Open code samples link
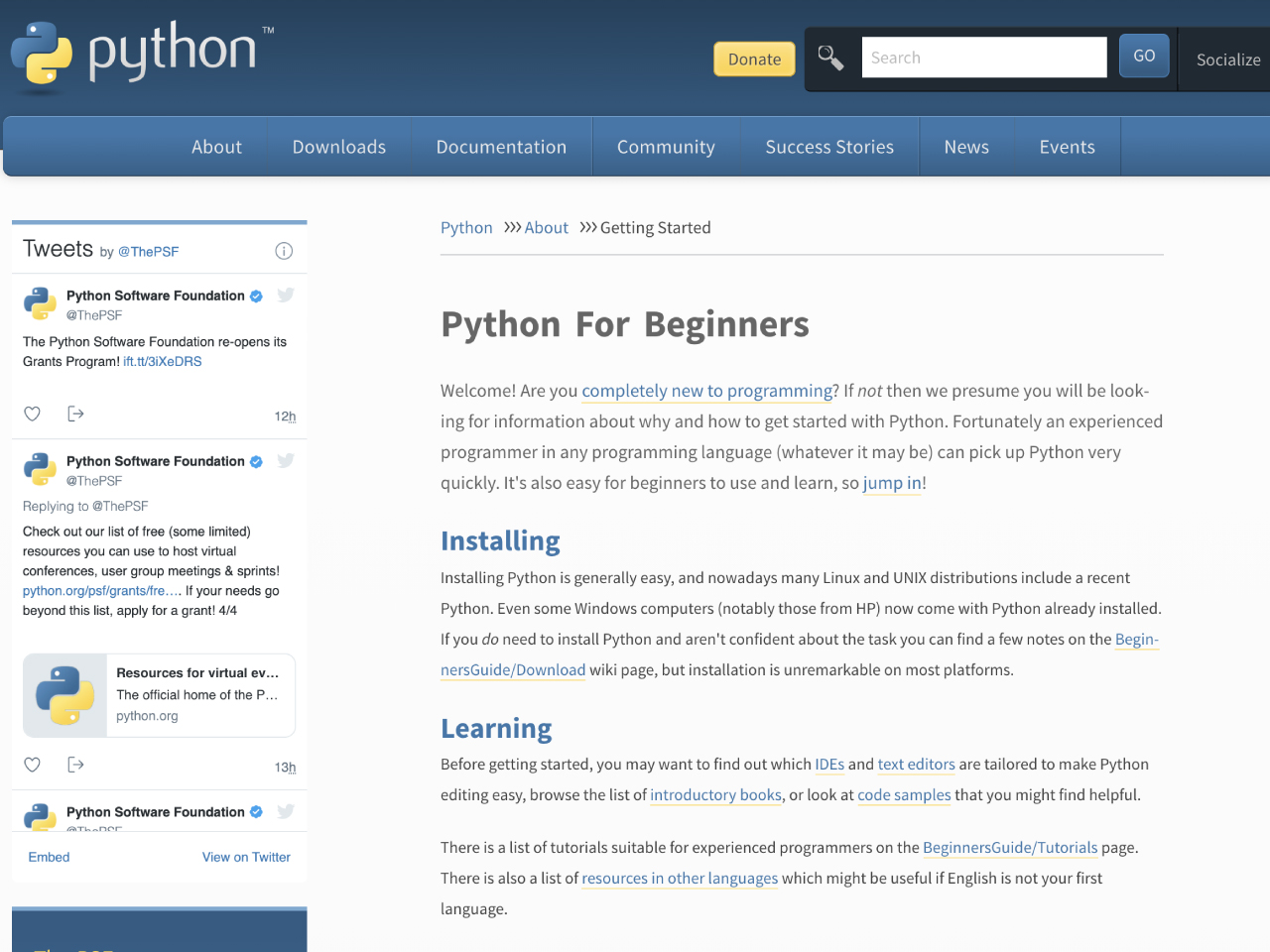This screenshot has width=1270, height=952. point(904,794)
